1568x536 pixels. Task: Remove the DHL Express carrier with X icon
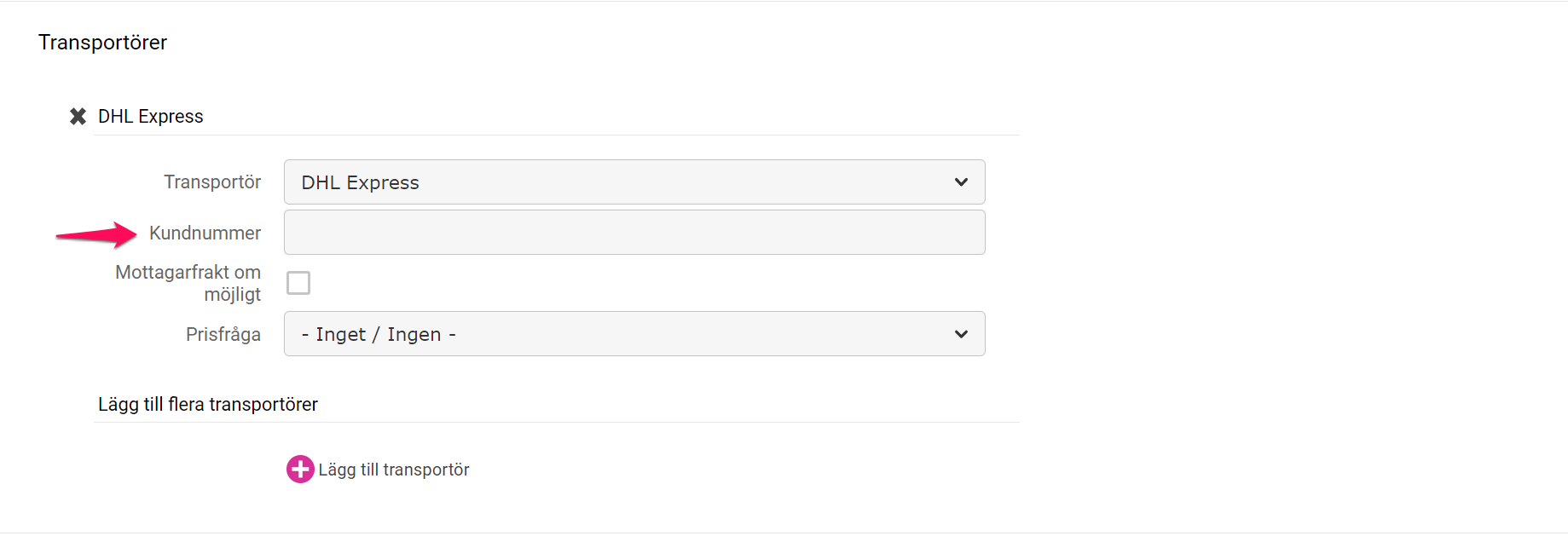pyautogui.click(x=78, y=116)
